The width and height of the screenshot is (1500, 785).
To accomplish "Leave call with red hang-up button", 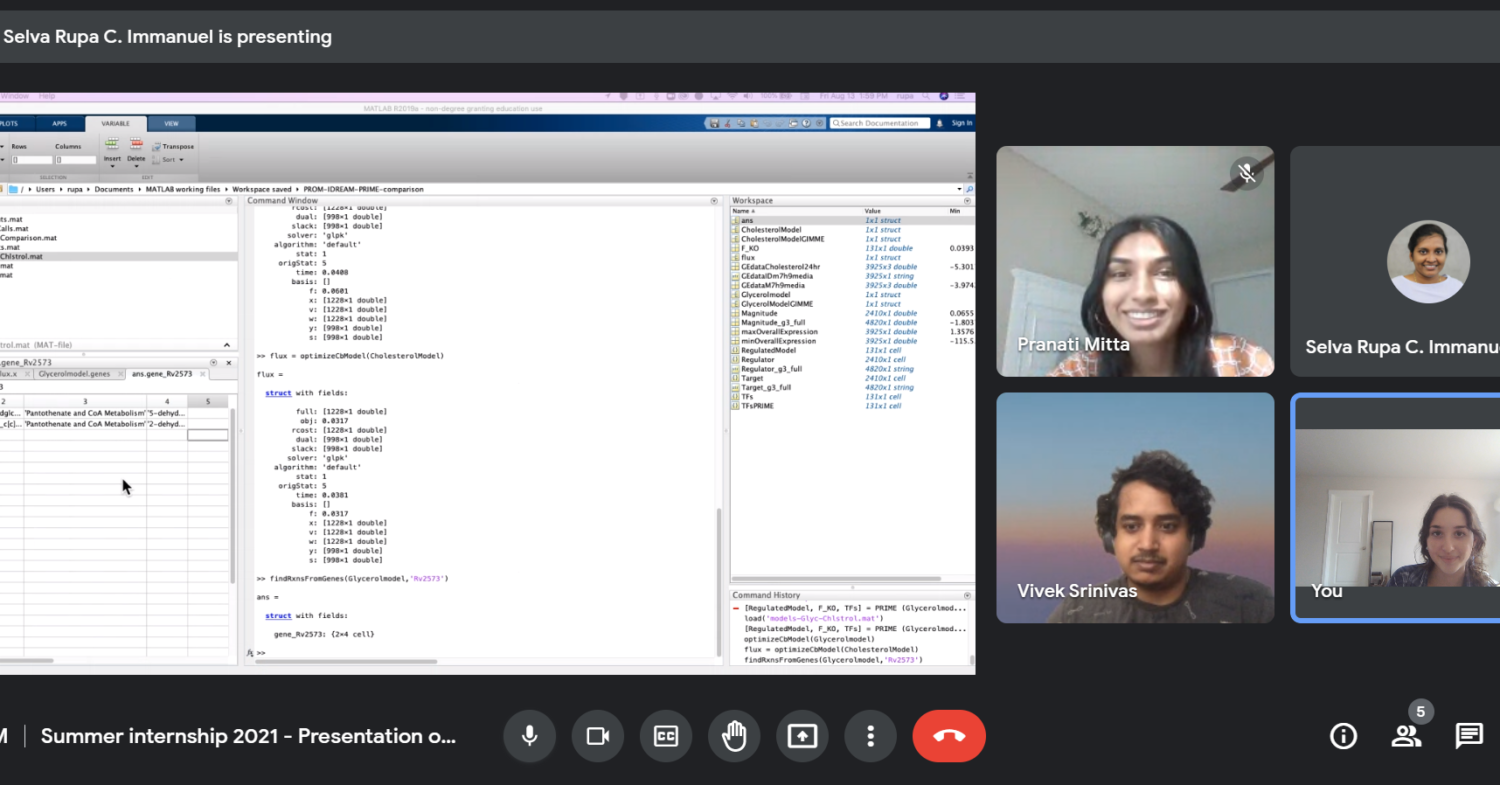I will click(948, 737).
